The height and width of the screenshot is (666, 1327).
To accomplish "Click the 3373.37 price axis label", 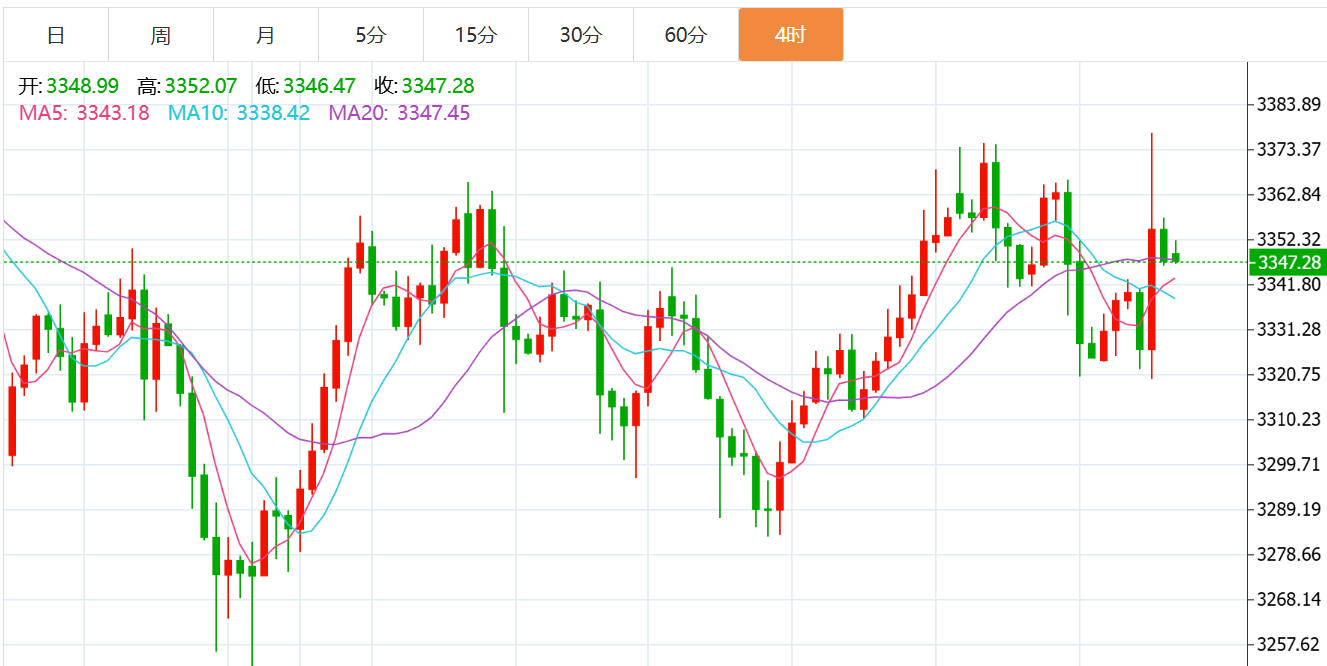I will (1289, 149).
